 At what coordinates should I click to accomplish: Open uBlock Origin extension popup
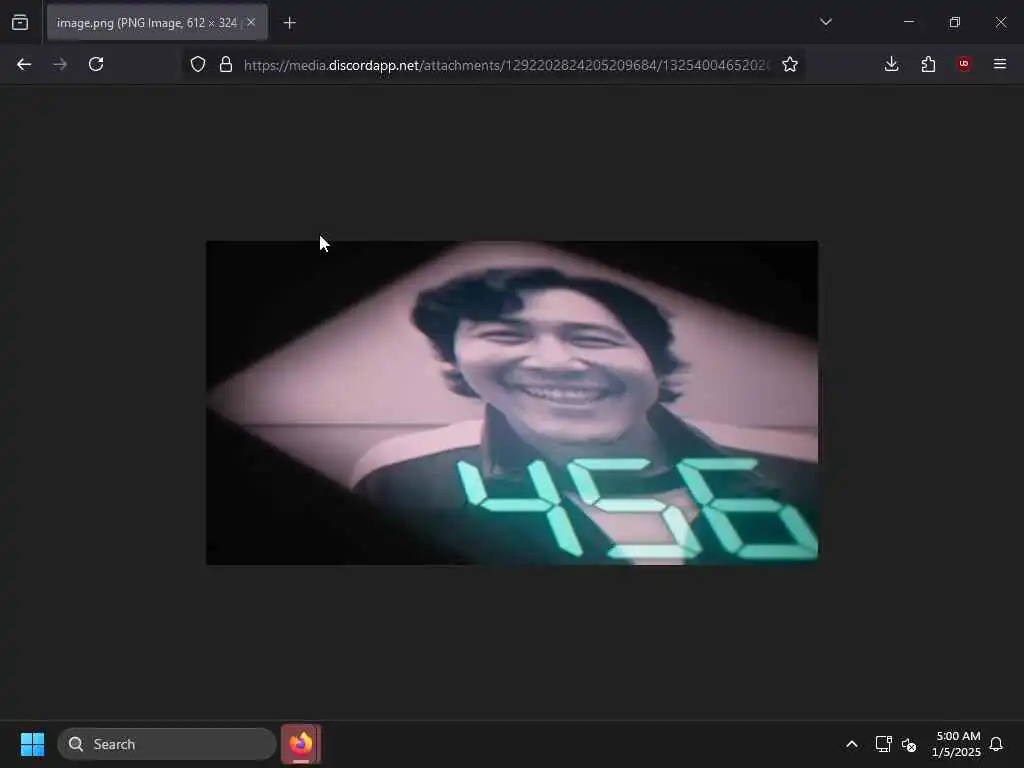coord(964,64)
